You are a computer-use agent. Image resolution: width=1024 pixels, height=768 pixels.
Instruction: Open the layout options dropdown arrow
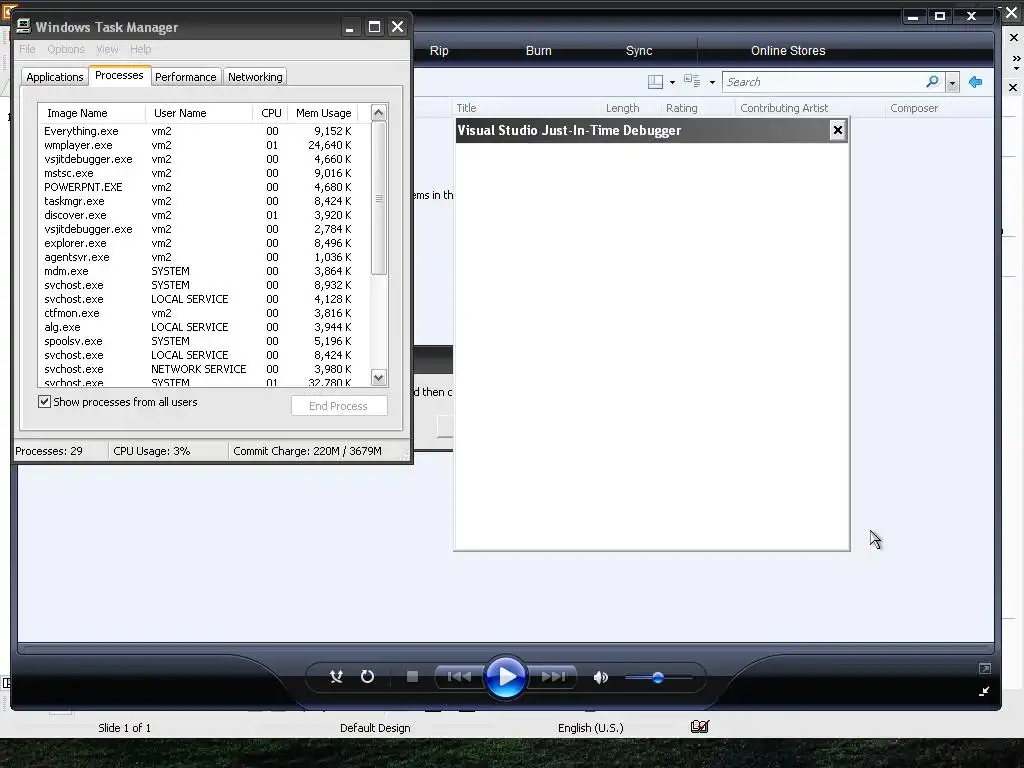click(x=672, y=82)
